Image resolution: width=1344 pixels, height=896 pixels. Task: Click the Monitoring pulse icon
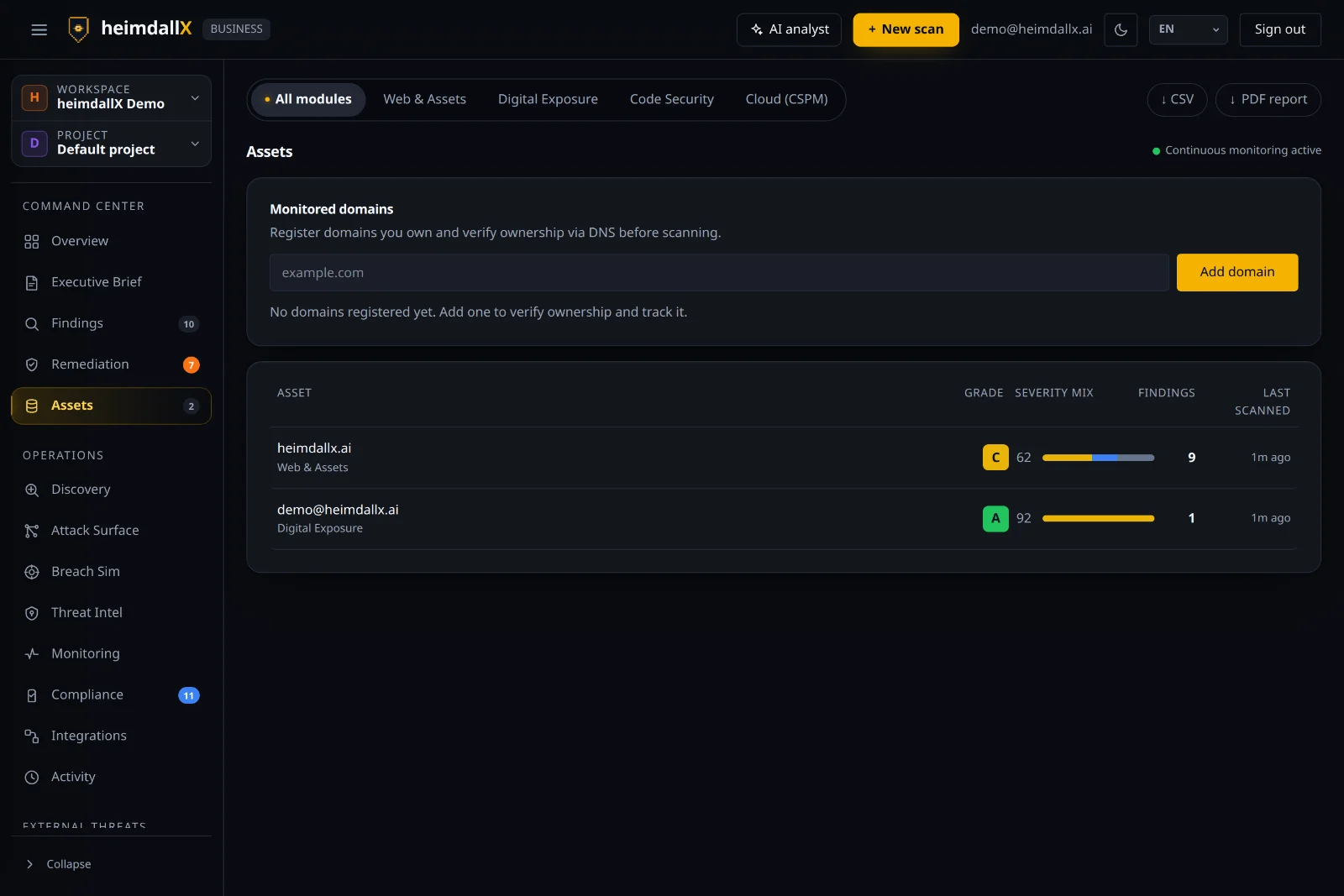click(32, 654)
